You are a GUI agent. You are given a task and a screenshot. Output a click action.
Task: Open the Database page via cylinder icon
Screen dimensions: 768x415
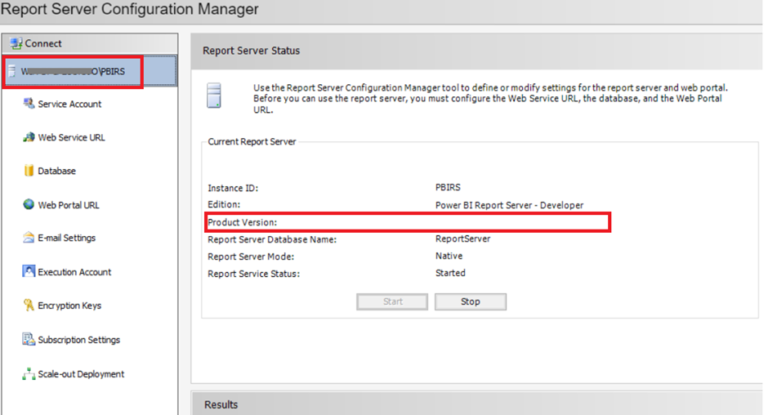coord(29,171)
